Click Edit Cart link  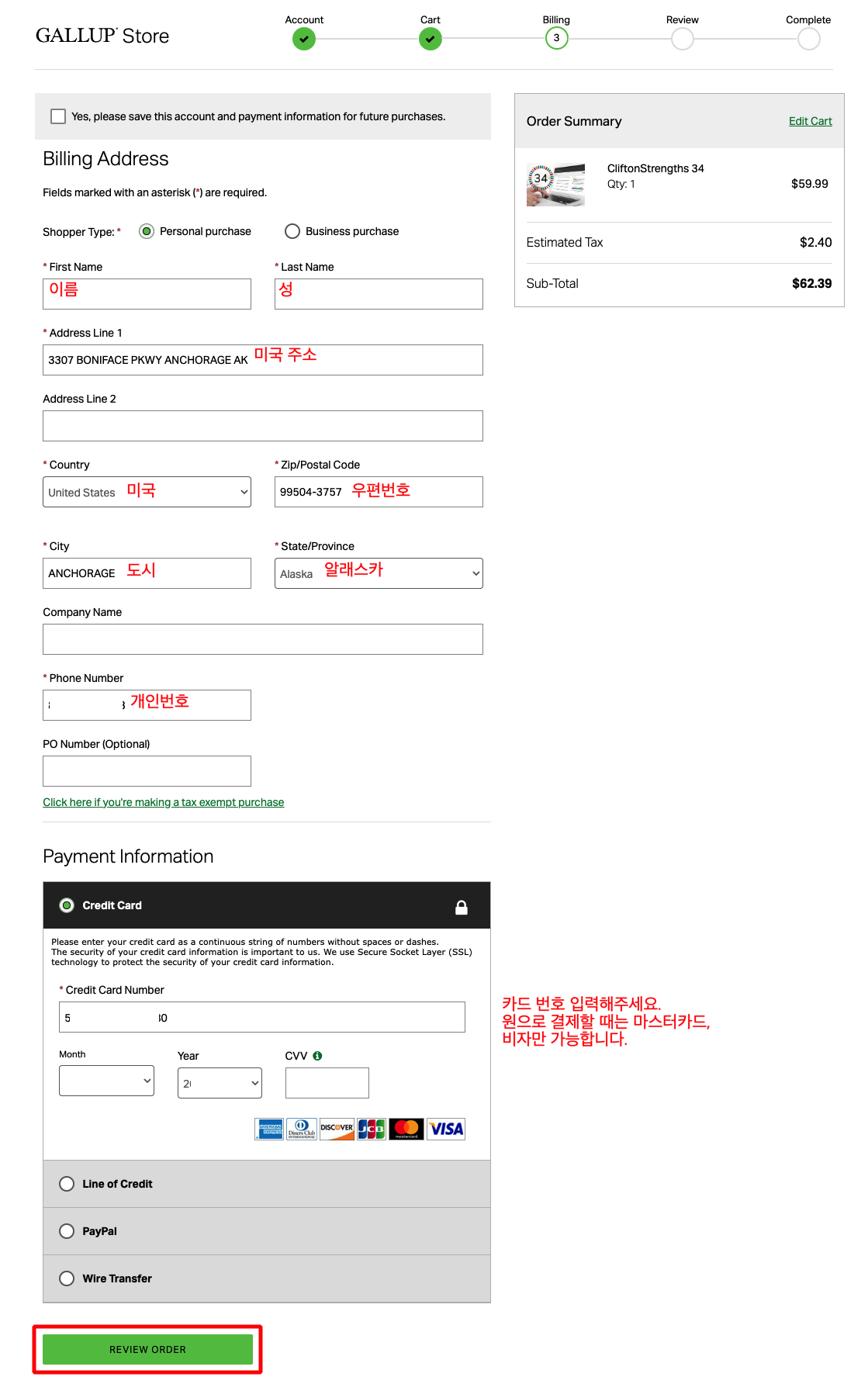pos(810,121)
